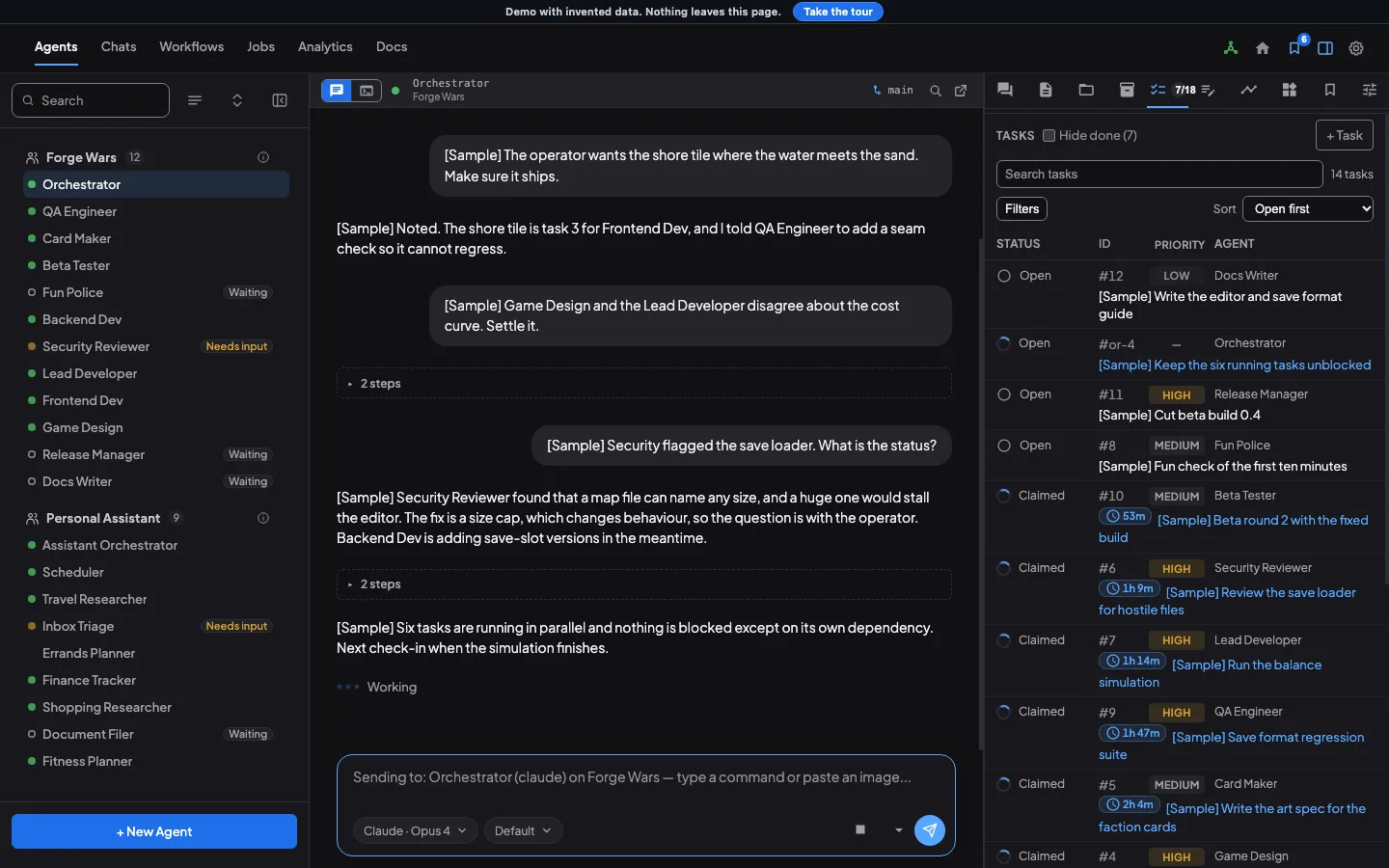The height and width of the screenshot is (868, 1389).
Task: Send the message with the paper plane button
Action: point(930,830)
